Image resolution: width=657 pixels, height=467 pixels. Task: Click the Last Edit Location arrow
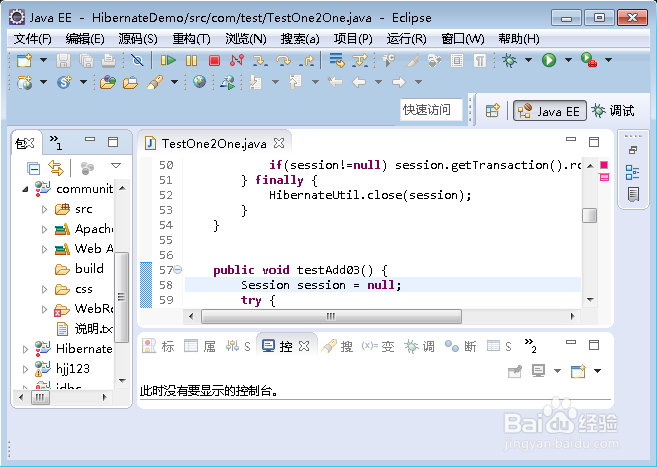tap(335, 82)
